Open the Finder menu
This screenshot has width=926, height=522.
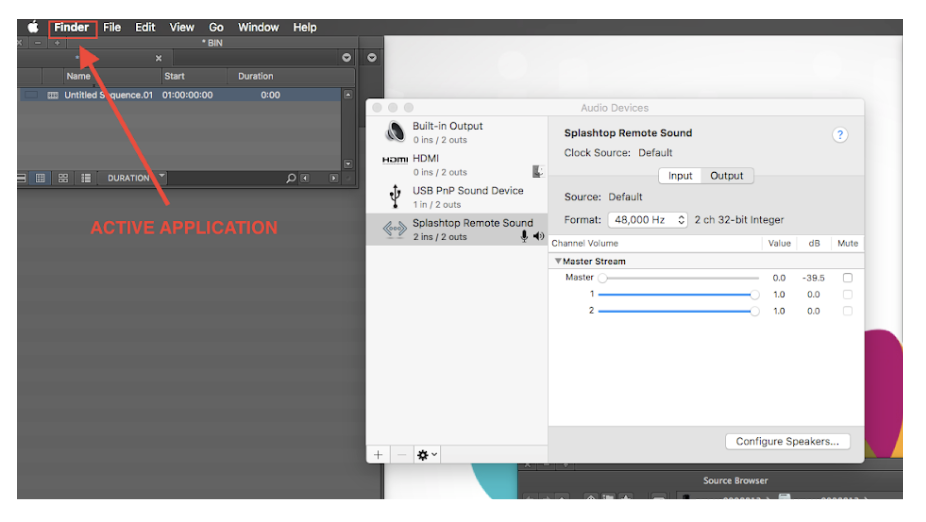(x=71, y=27)
